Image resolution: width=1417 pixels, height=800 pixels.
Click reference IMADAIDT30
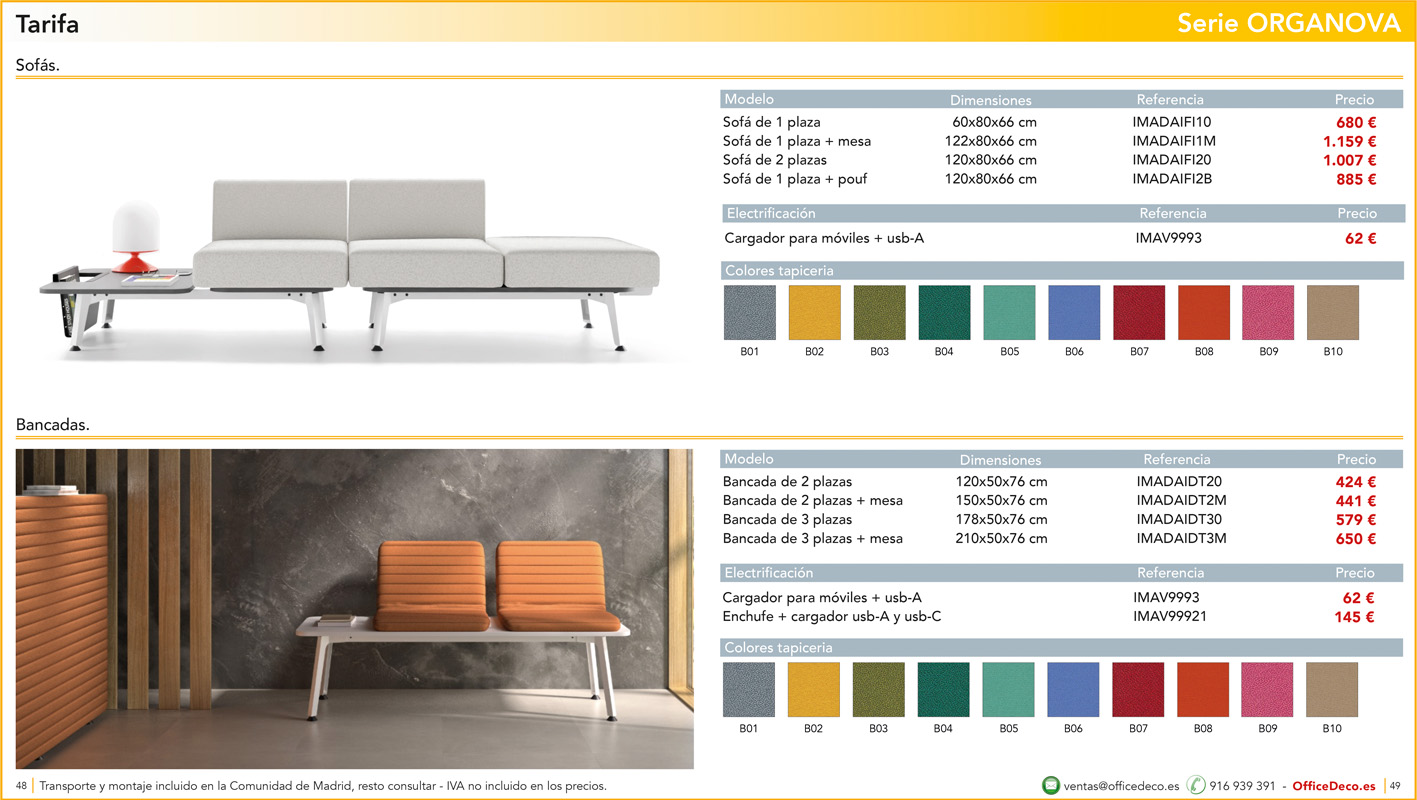click(1179, 520)
